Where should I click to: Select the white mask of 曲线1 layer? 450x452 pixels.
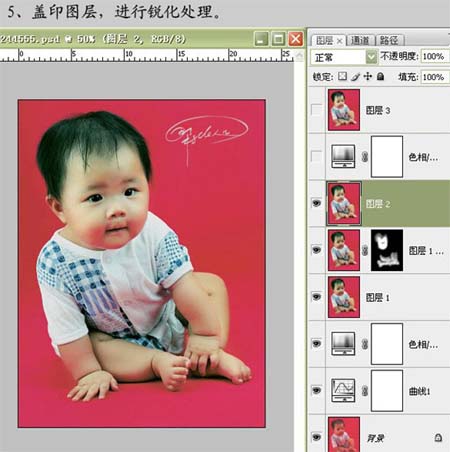387,390
